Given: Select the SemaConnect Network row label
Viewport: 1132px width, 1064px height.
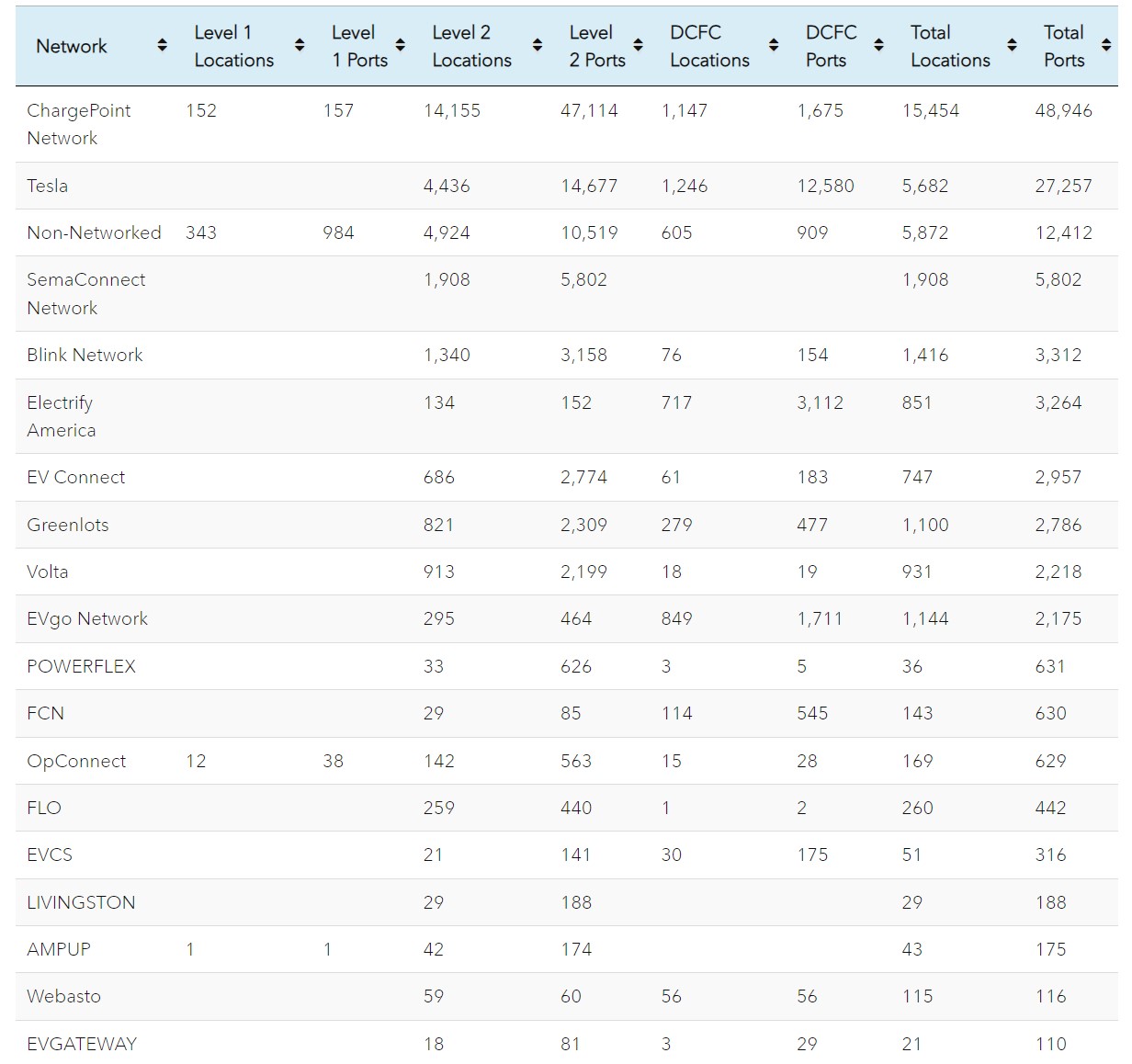Looking at the screenshot, I should coord(85,293).
